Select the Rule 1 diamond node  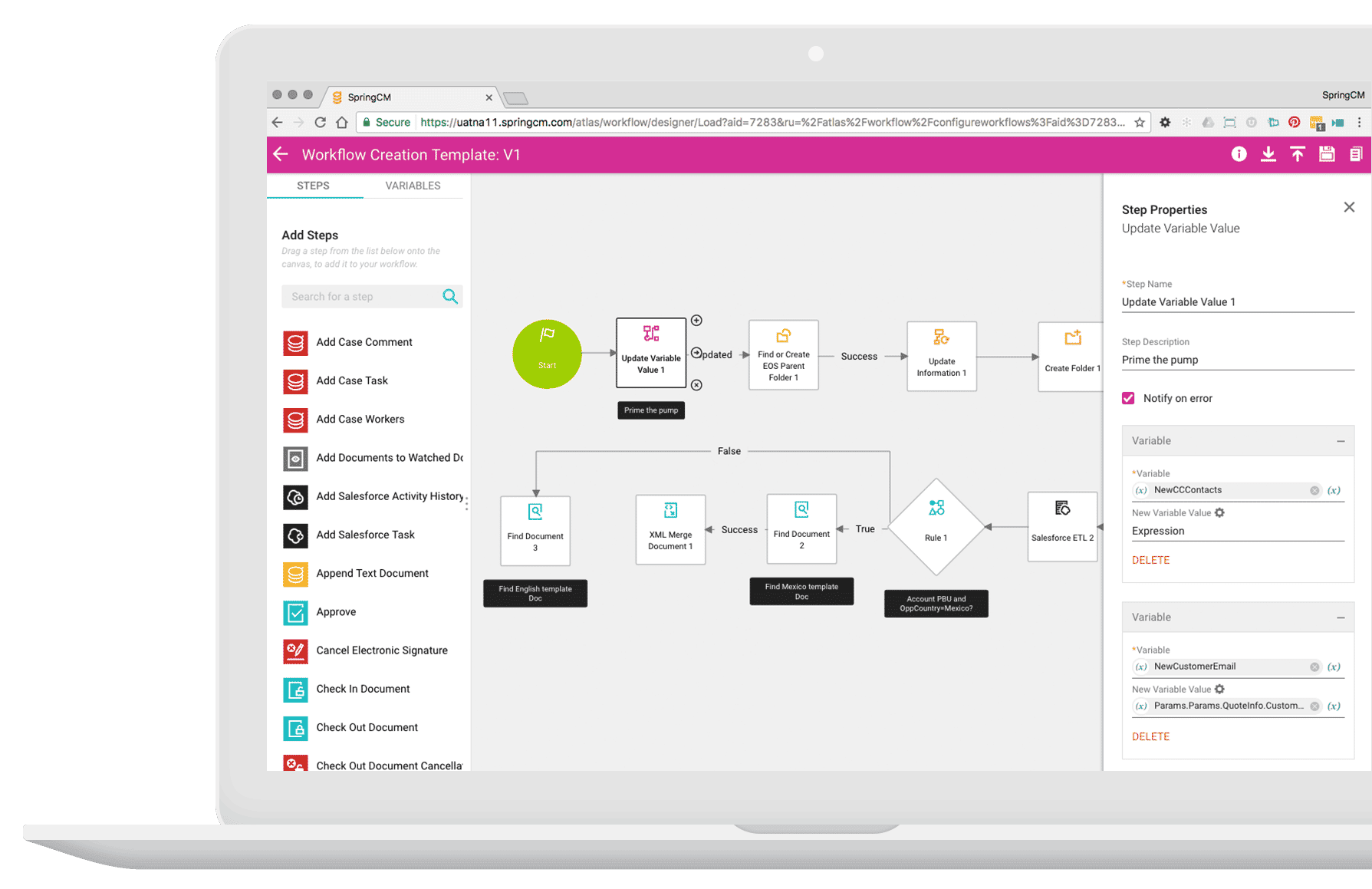(936, 527)
